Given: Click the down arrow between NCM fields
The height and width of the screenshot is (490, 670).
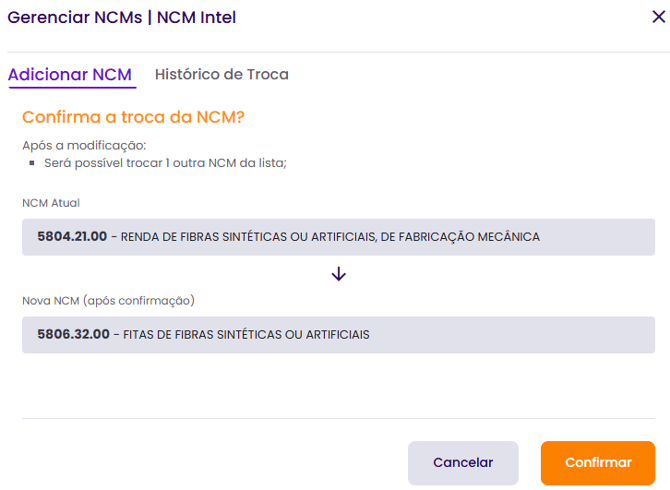Looking at the screenshot, I should (x=338, y=273).
